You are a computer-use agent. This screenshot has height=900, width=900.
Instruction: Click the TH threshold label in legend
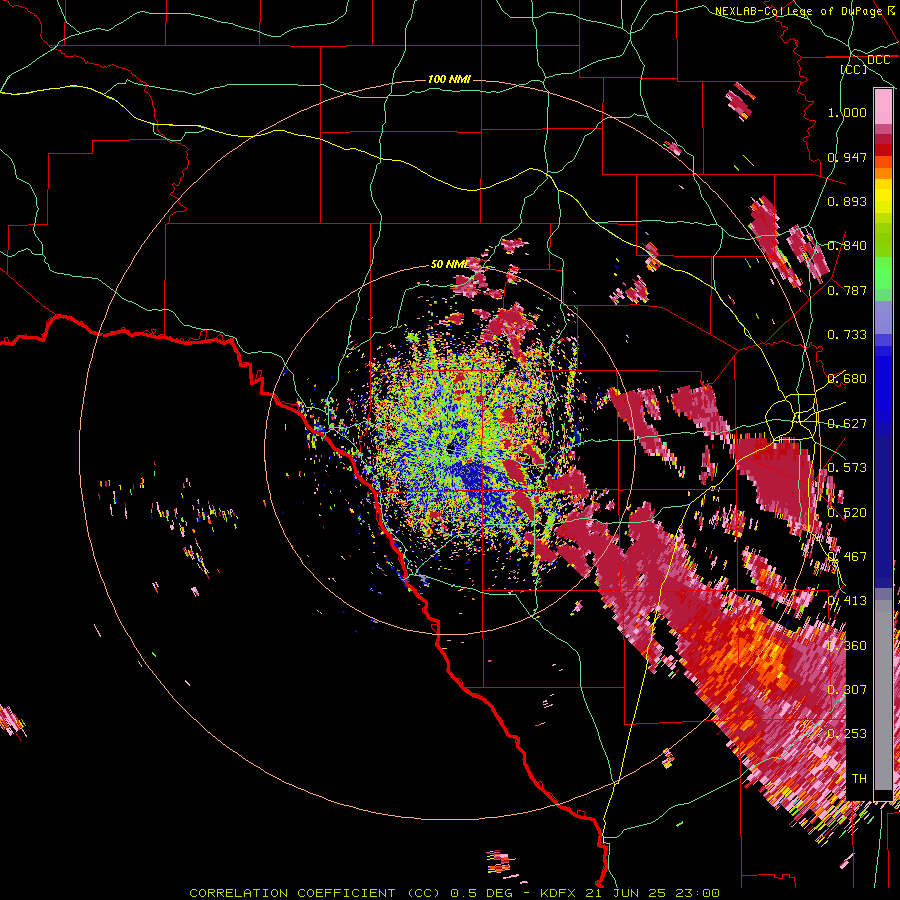click(x=859, y=779)
